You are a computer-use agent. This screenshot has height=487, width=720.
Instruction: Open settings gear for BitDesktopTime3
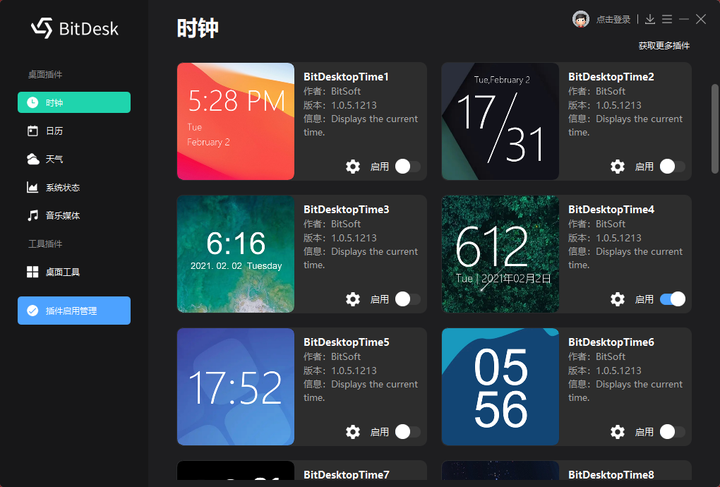point(353,299)
